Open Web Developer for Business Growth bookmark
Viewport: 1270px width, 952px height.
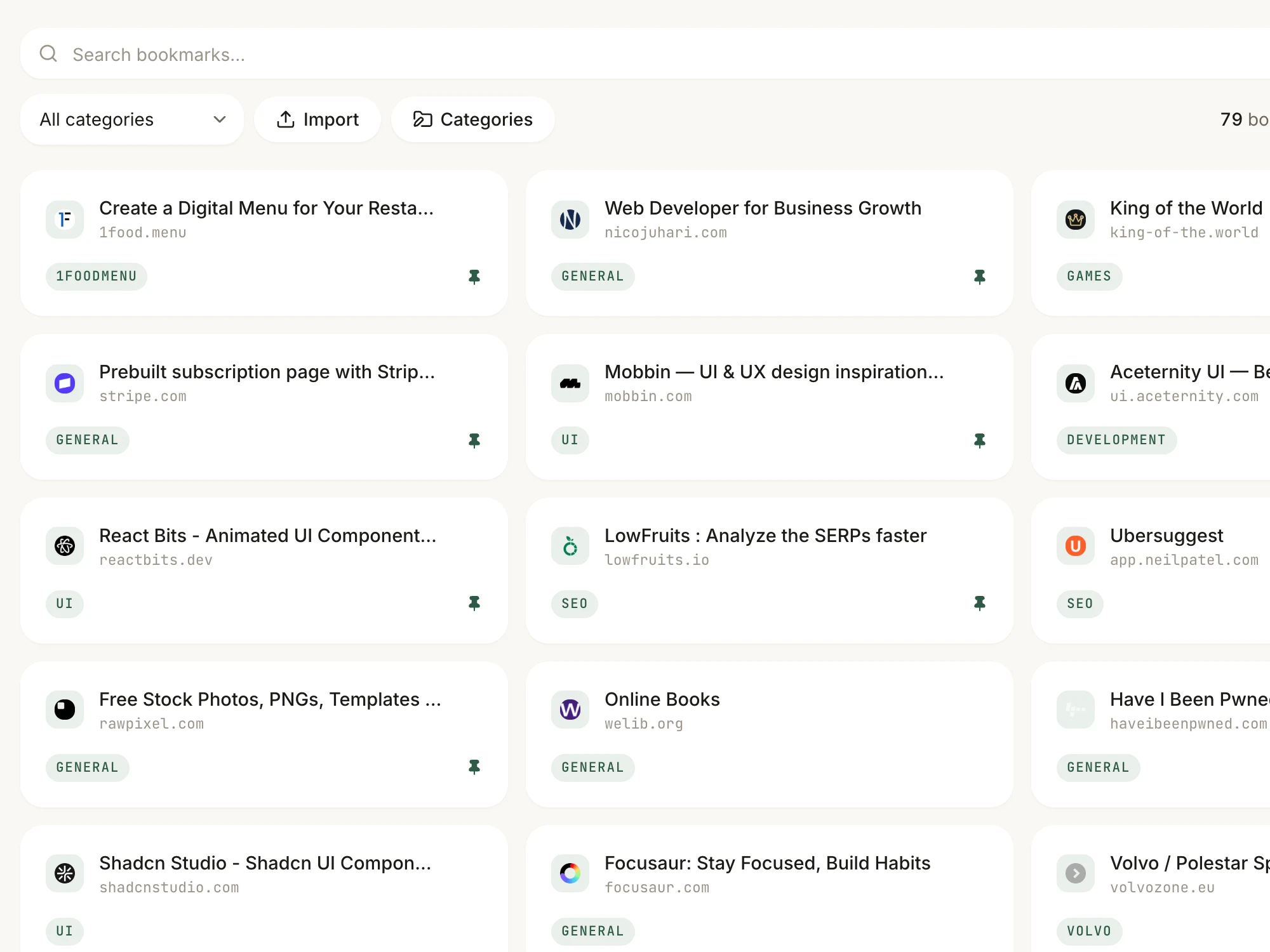pyautogui.click(x=763, y=208)
